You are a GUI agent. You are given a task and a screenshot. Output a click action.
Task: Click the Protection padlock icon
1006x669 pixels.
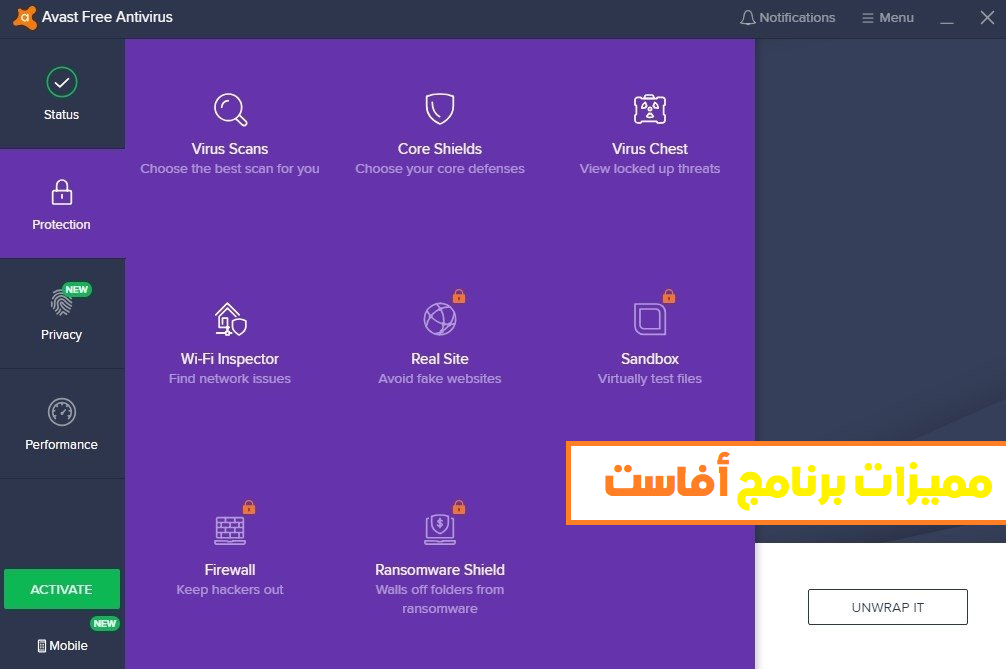(62, 192)
